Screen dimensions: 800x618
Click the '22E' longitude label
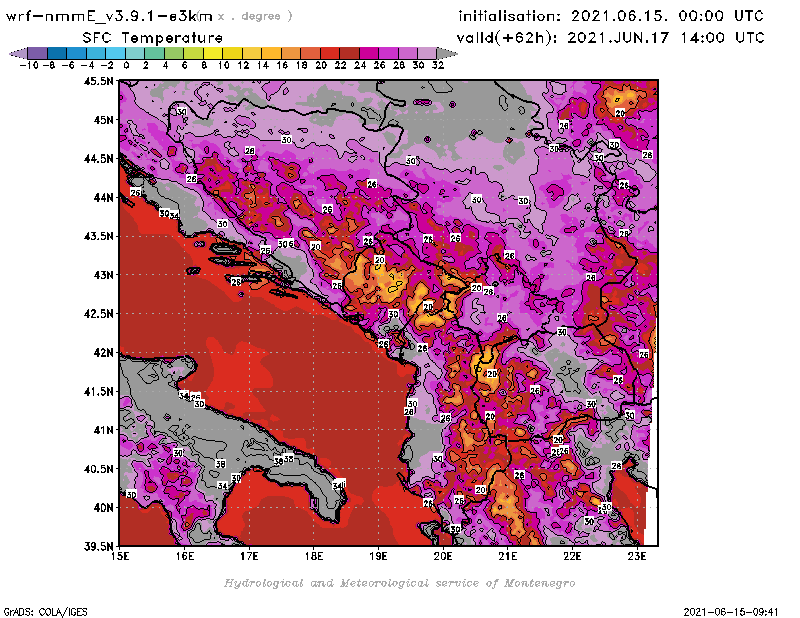[x=572, y=556]
